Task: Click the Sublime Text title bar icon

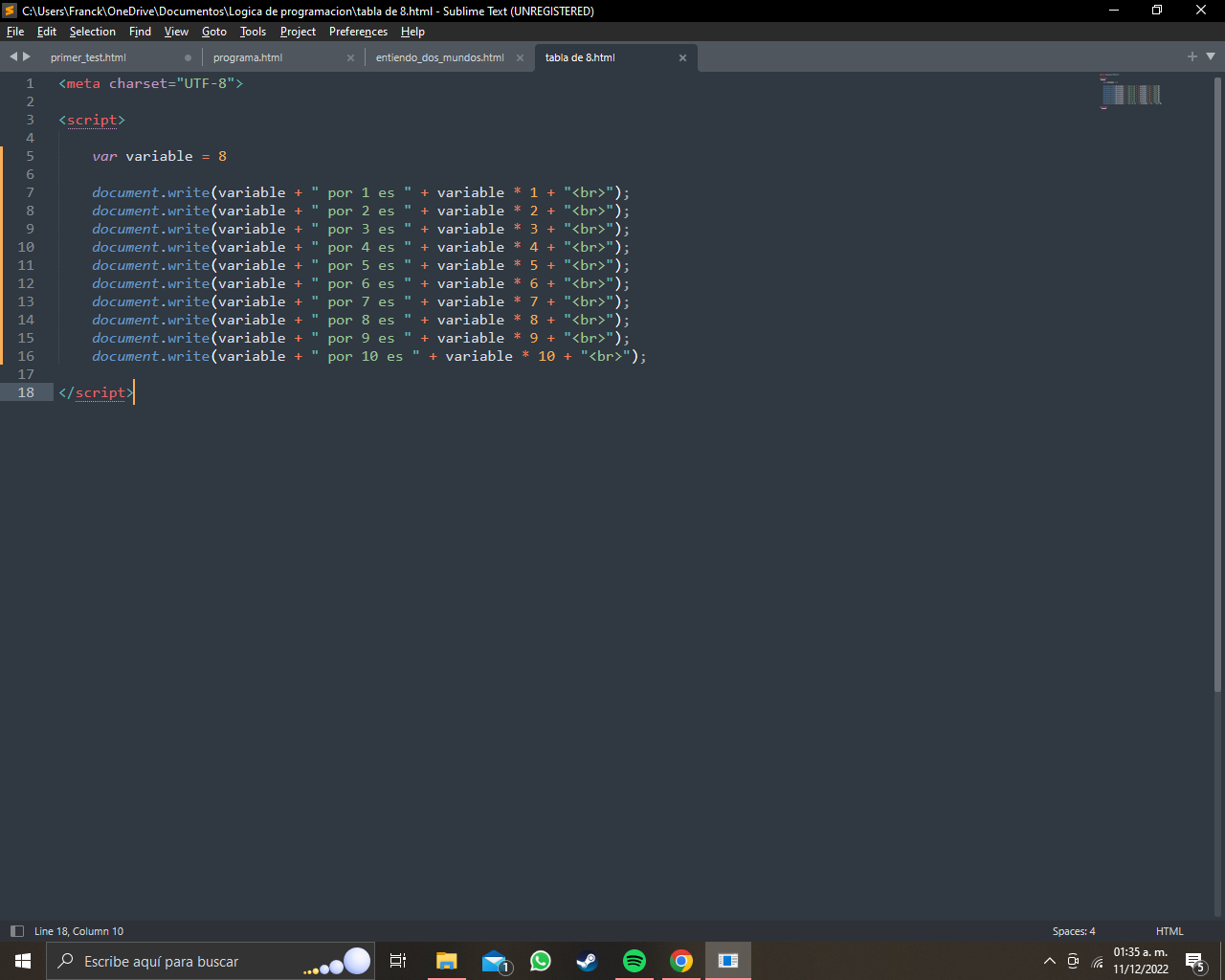Action: point(10,11)
